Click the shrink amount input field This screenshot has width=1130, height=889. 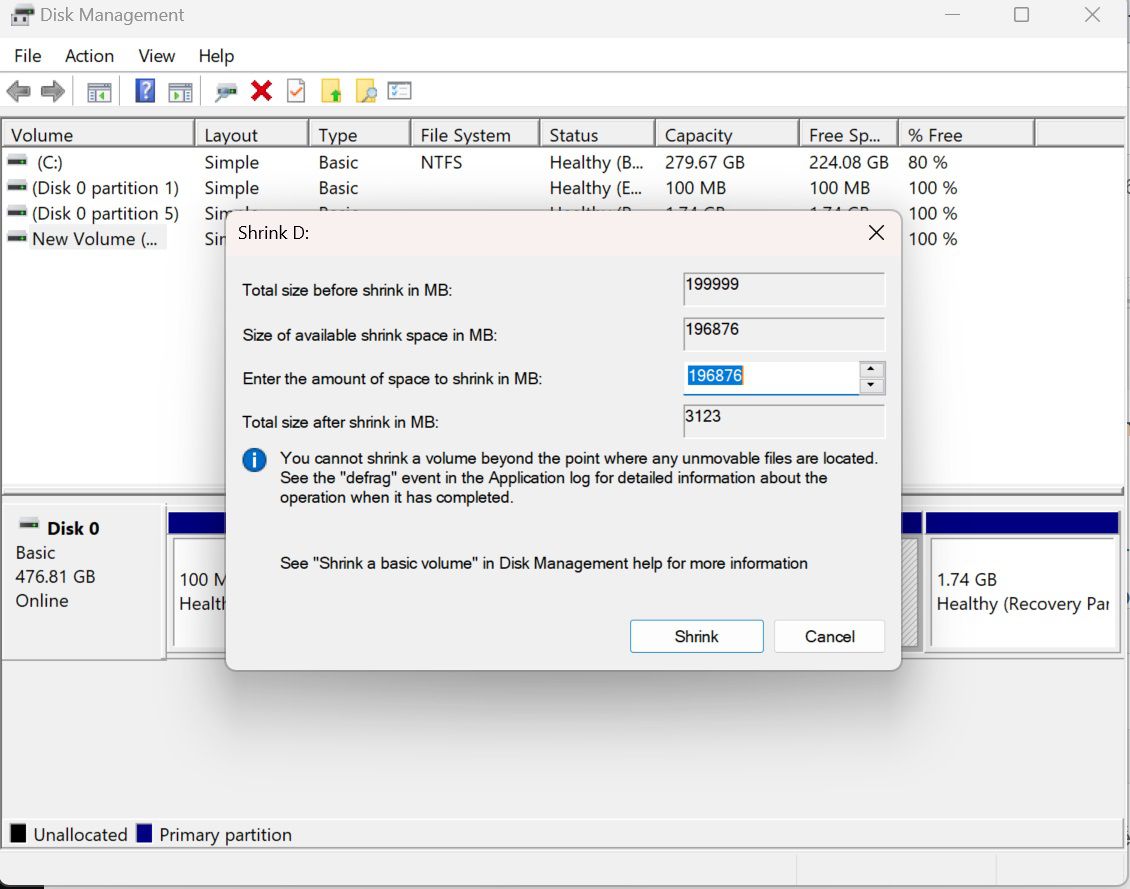pyautogui.click(x=770, y=377)
